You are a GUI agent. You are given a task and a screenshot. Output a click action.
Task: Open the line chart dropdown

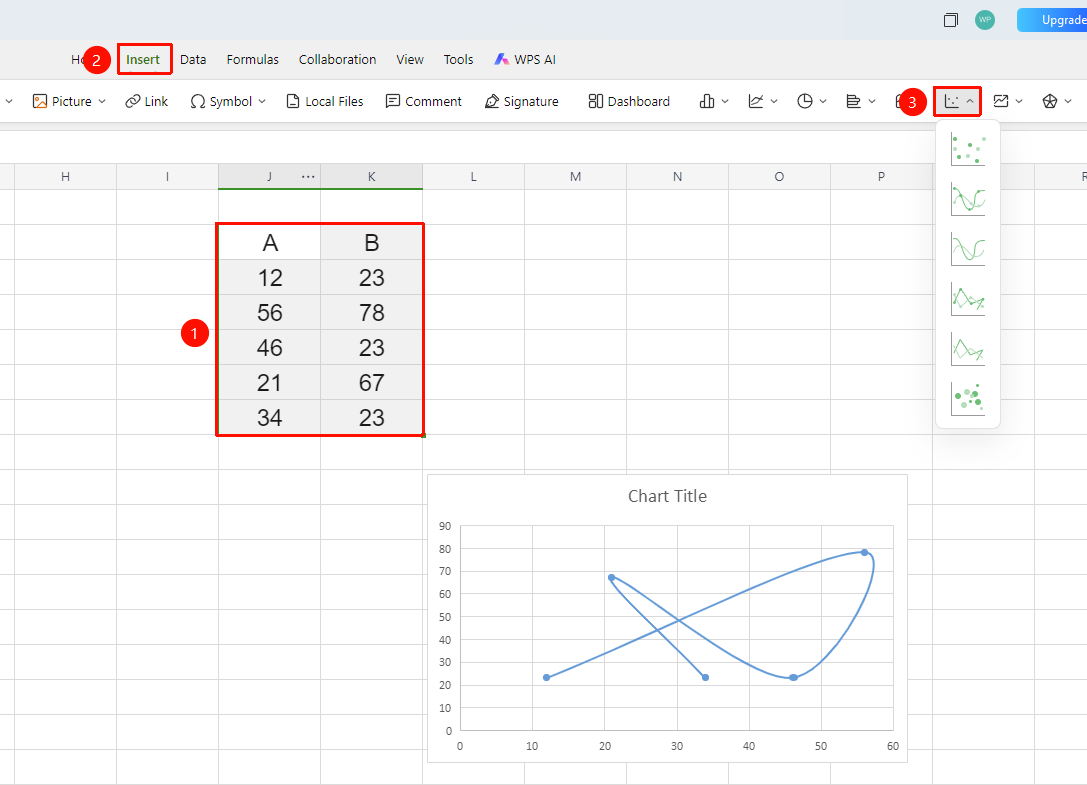coord(763,101)
